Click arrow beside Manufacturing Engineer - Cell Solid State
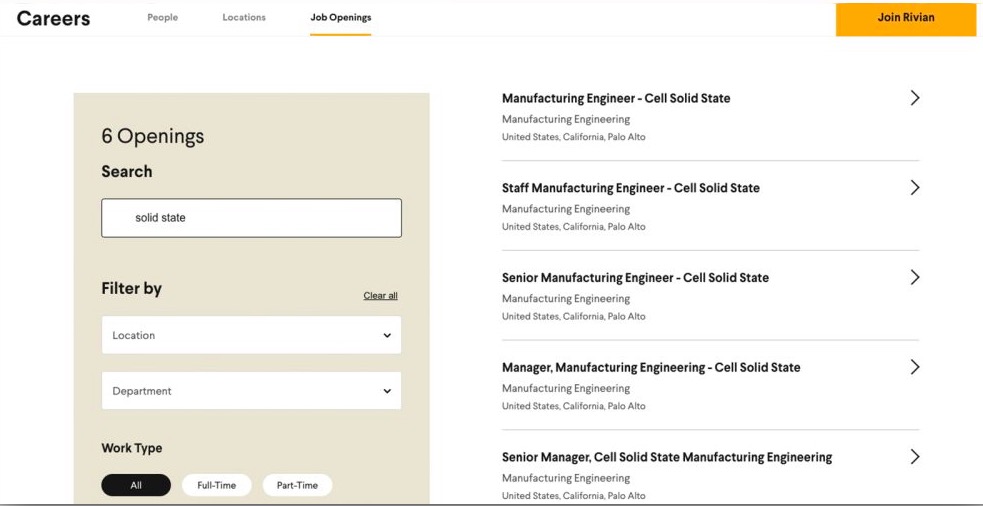983x506 pixels. [914, 98]
